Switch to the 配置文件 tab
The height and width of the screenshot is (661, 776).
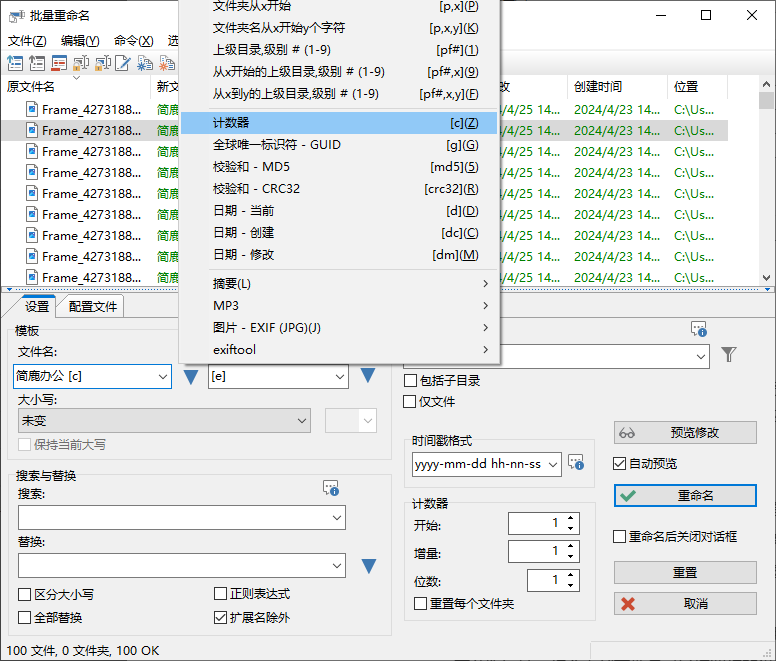pyautogui.click(x=93, y=306)
